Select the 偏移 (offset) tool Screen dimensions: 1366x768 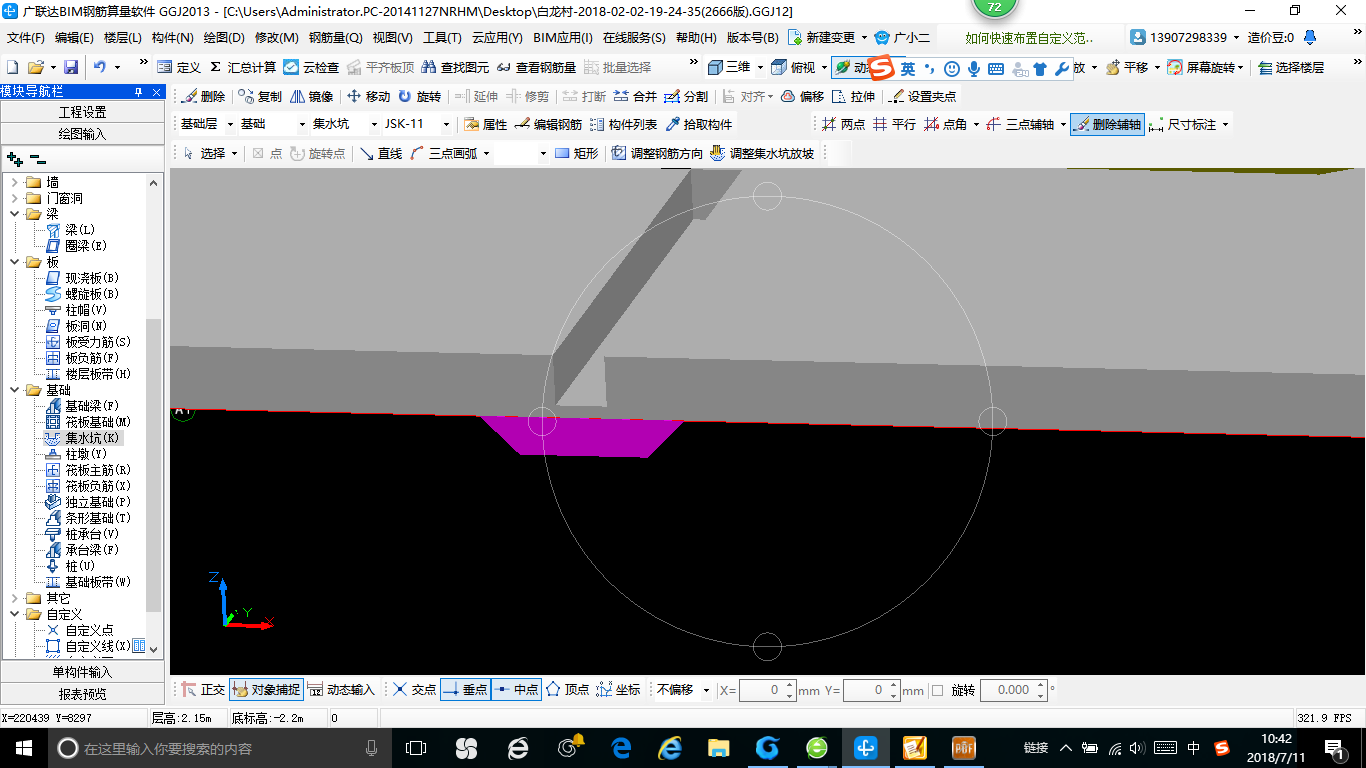(803, 97)
